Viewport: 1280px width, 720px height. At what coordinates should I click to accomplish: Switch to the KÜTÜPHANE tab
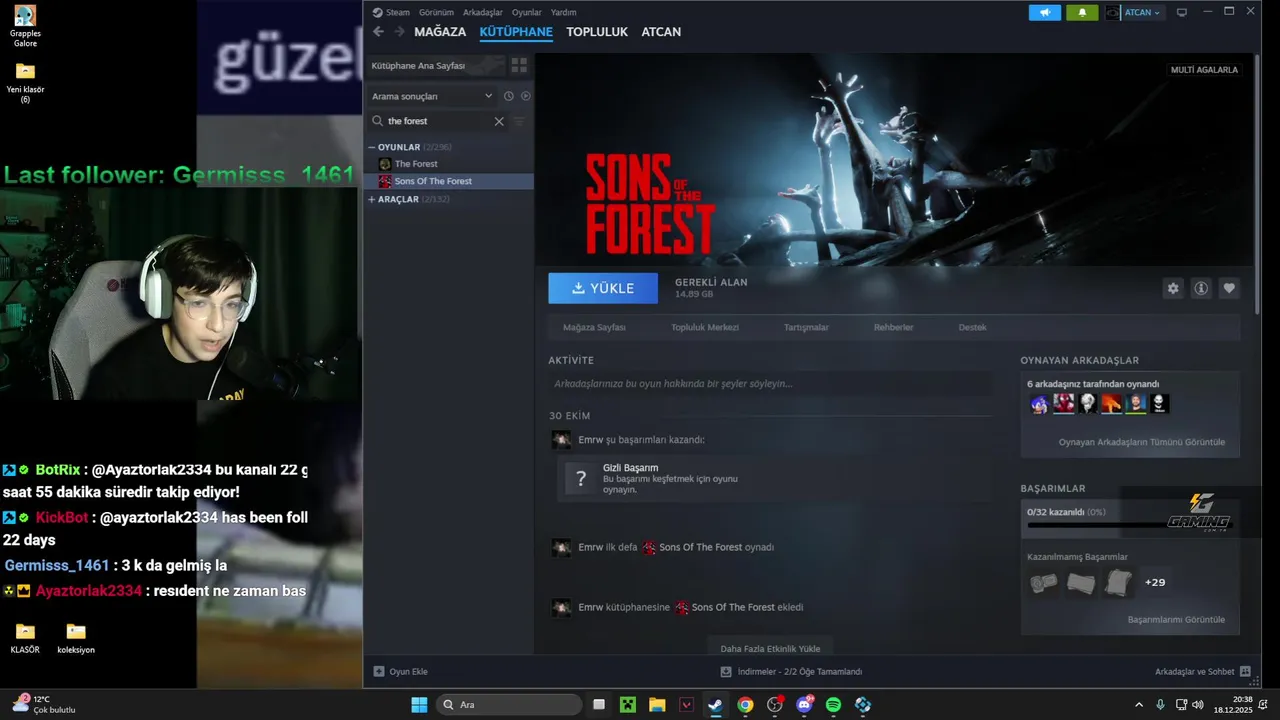point(516,32)
